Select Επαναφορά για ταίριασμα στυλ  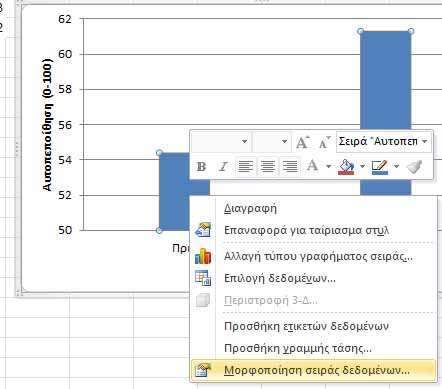click(x=314, y=230)
